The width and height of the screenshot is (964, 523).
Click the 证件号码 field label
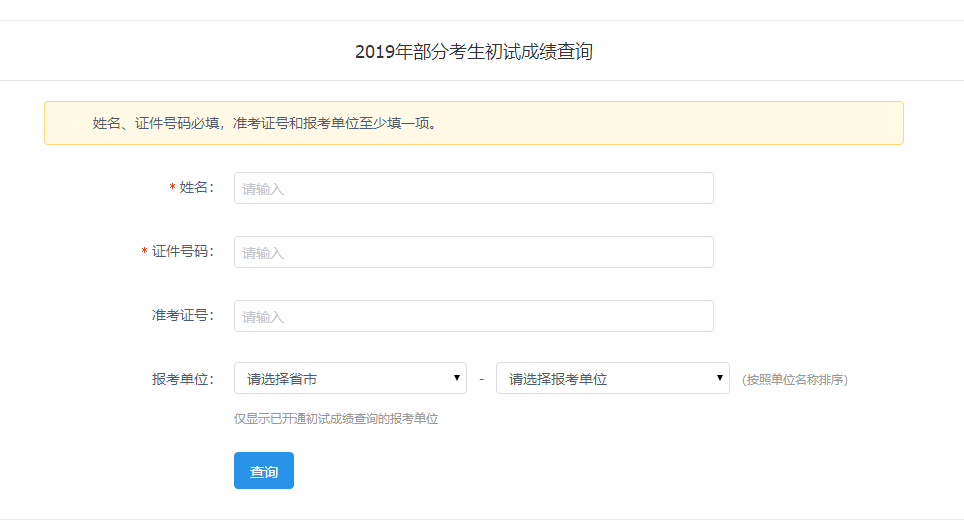(x=182, y=252)
